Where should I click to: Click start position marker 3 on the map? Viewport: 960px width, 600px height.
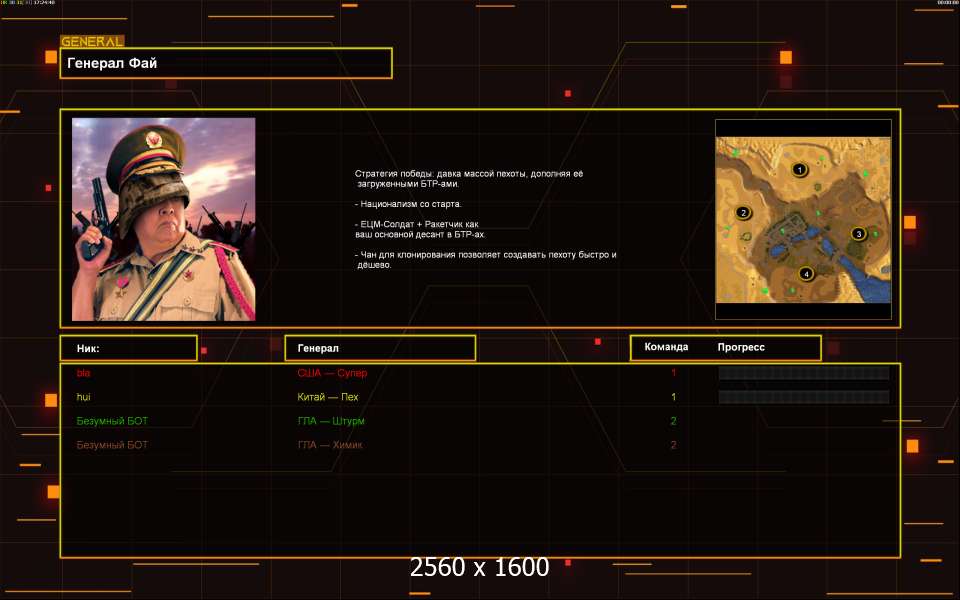[857, 234]
